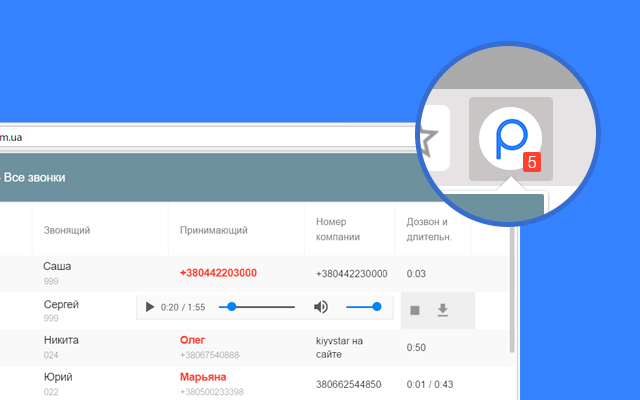
Task: Seek within the recording progress slider
Action: coord(257,307)
